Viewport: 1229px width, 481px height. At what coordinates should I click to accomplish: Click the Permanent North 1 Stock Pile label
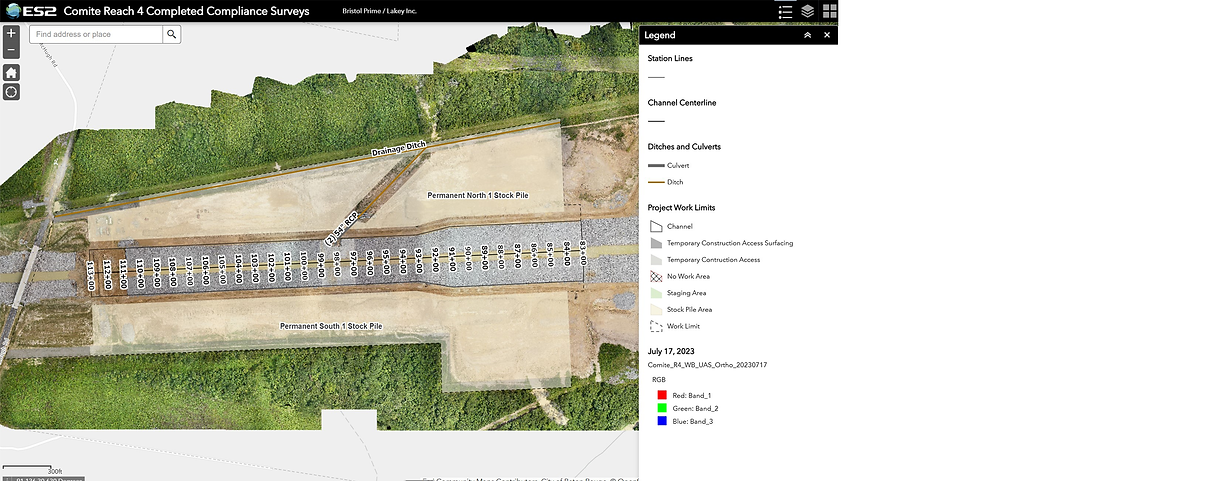click(x=477, y=195)
